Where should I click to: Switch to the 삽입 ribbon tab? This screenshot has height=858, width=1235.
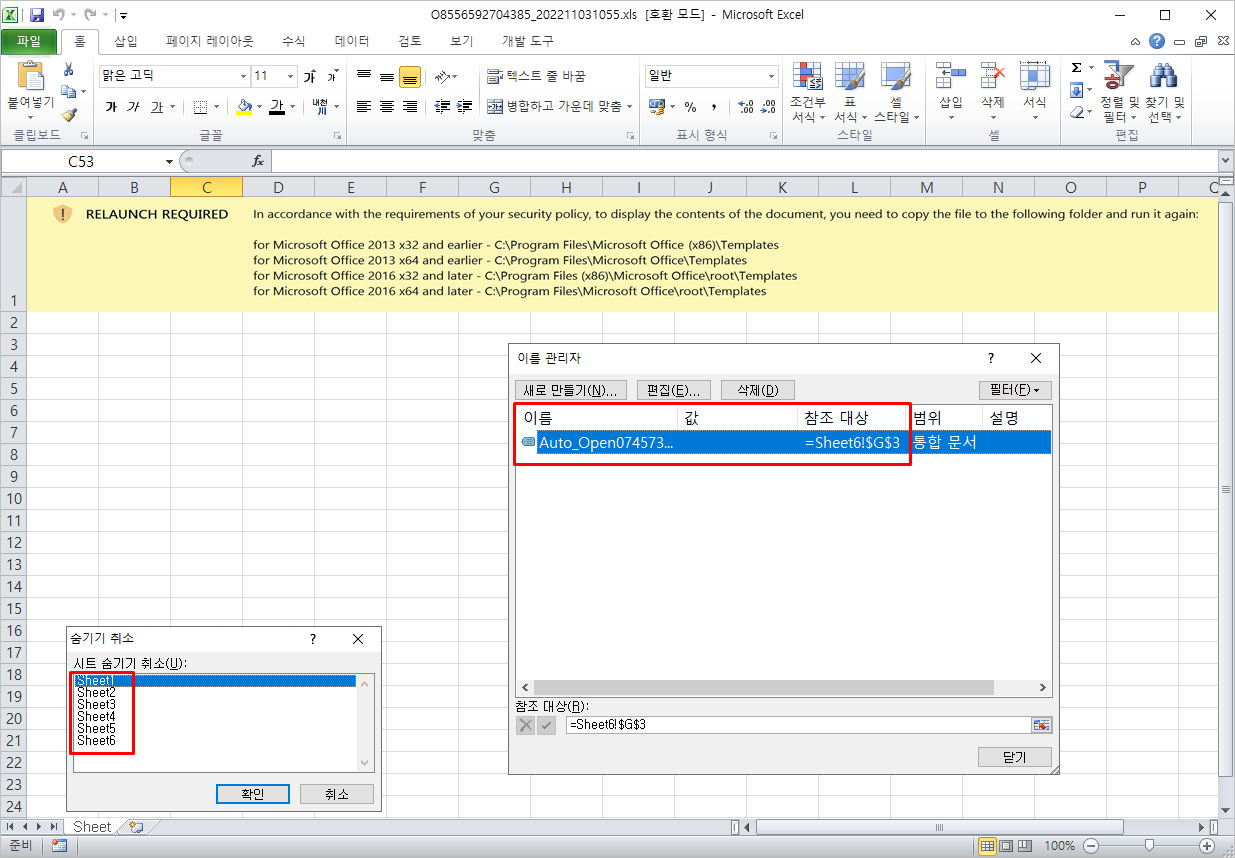pos(126,41)
